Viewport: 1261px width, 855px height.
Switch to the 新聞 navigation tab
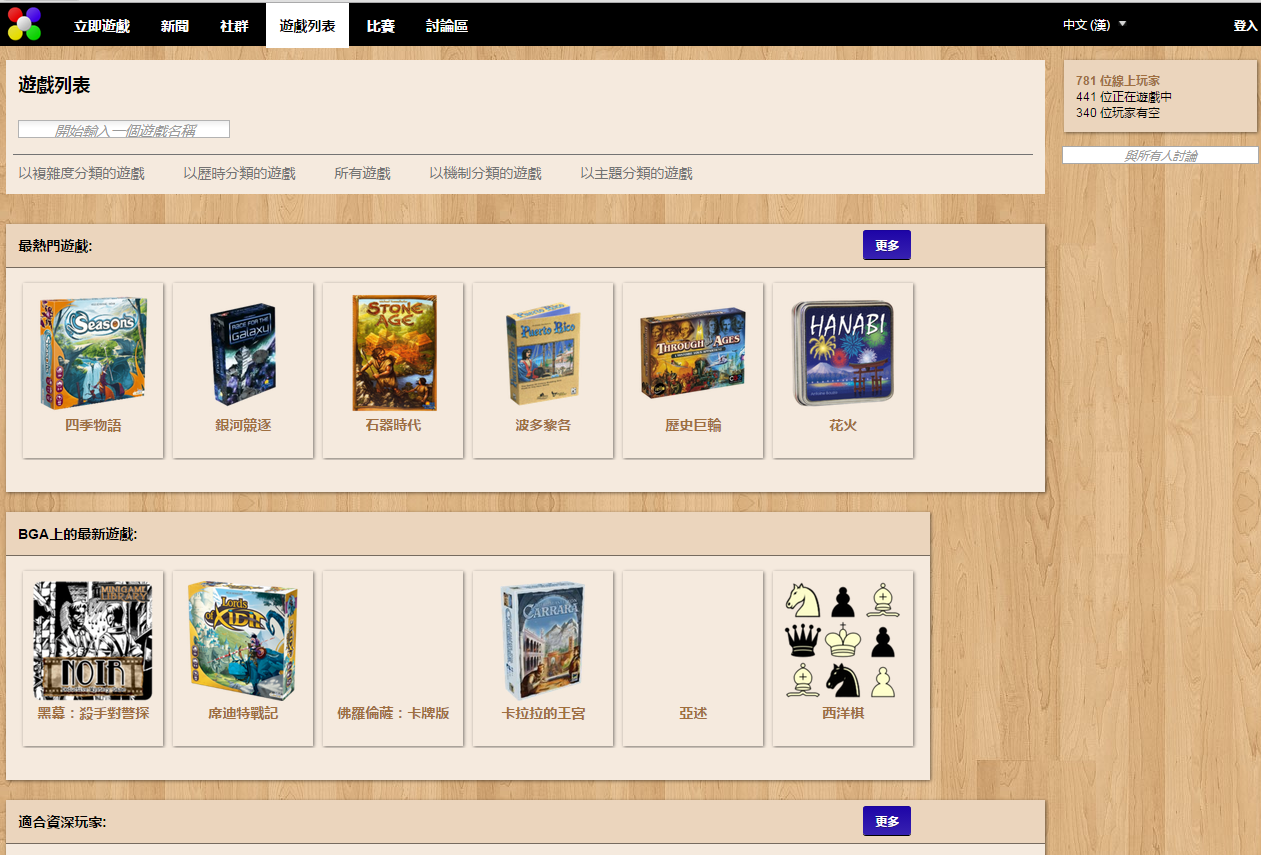tap(175, 26)
